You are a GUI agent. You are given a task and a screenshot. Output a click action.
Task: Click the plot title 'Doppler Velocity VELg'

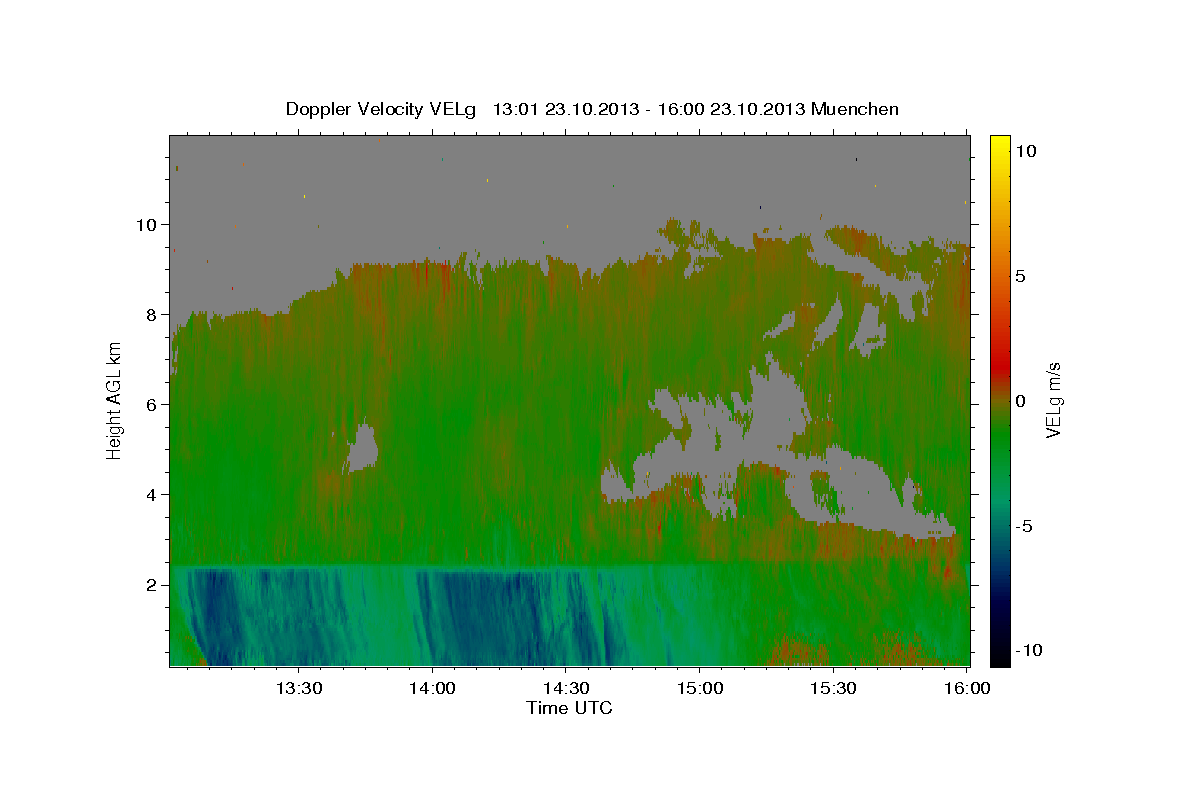tap(381, 109)
